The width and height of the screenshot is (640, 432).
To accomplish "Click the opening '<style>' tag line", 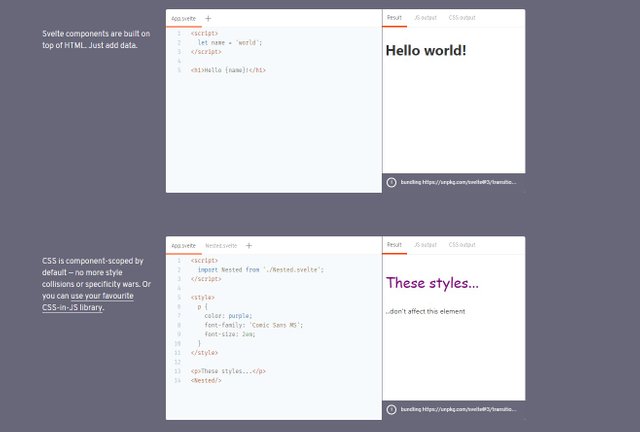I will coord(202,297).
